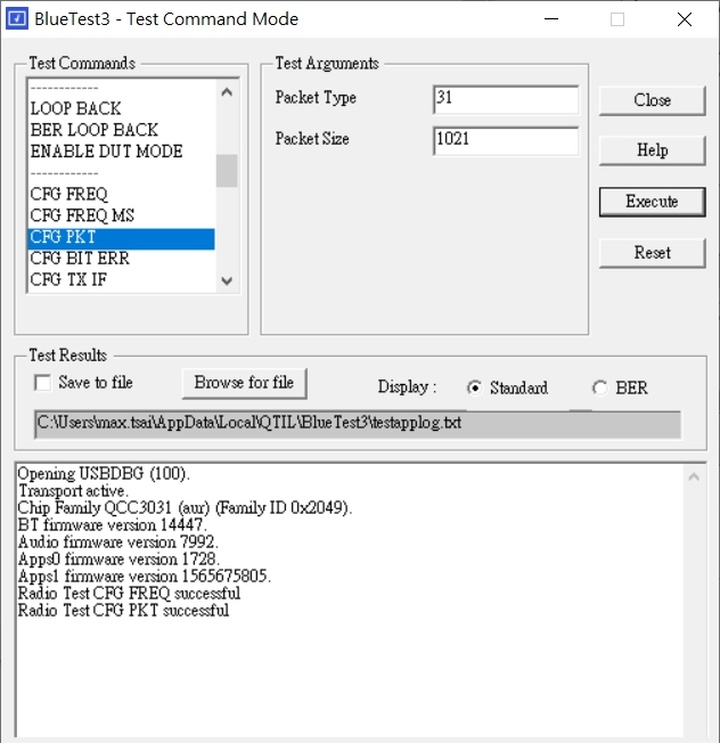Click 'Radio Test CFG PKT successful' log line
The width and height of the screenshot is (720, 743).
tap(123, 610)
